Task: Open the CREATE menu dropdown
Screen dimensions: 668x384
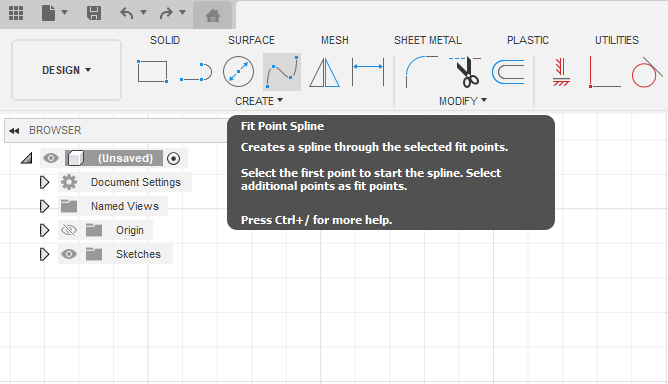Action: tap(259, 101)
